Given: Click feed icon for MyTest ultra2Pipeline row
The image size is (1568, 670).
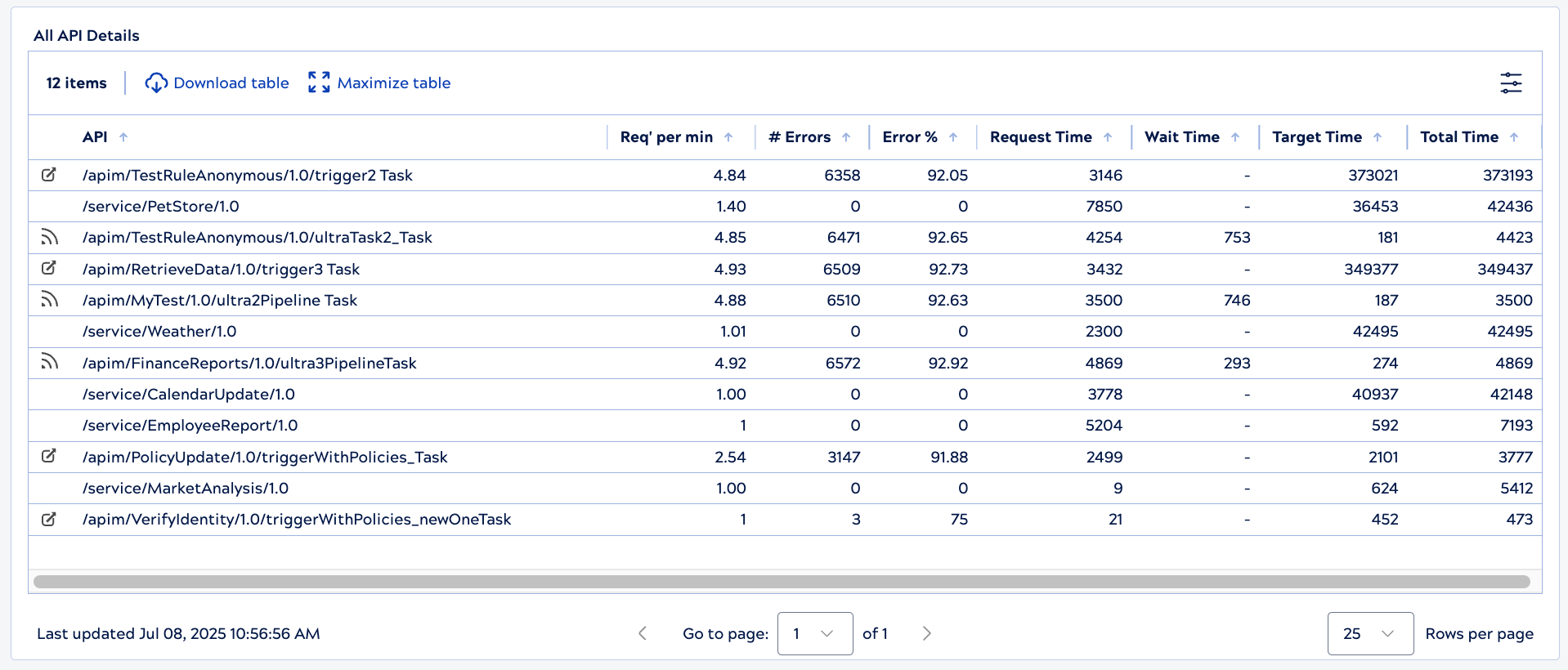Looking at the screenshot, I should click(50, 300).
